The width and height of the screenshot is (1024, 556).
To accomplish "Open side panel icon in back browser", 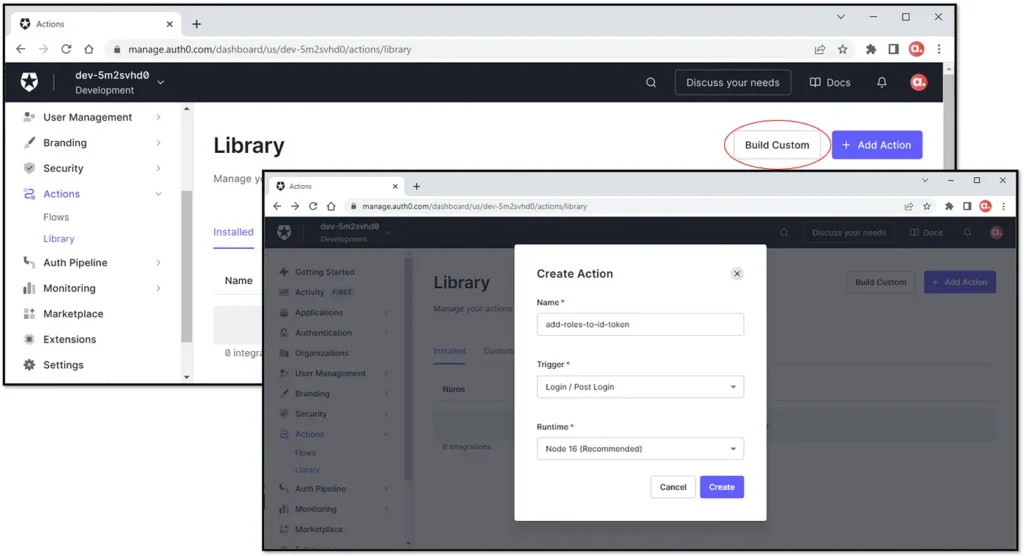I will tap(893, 49).
